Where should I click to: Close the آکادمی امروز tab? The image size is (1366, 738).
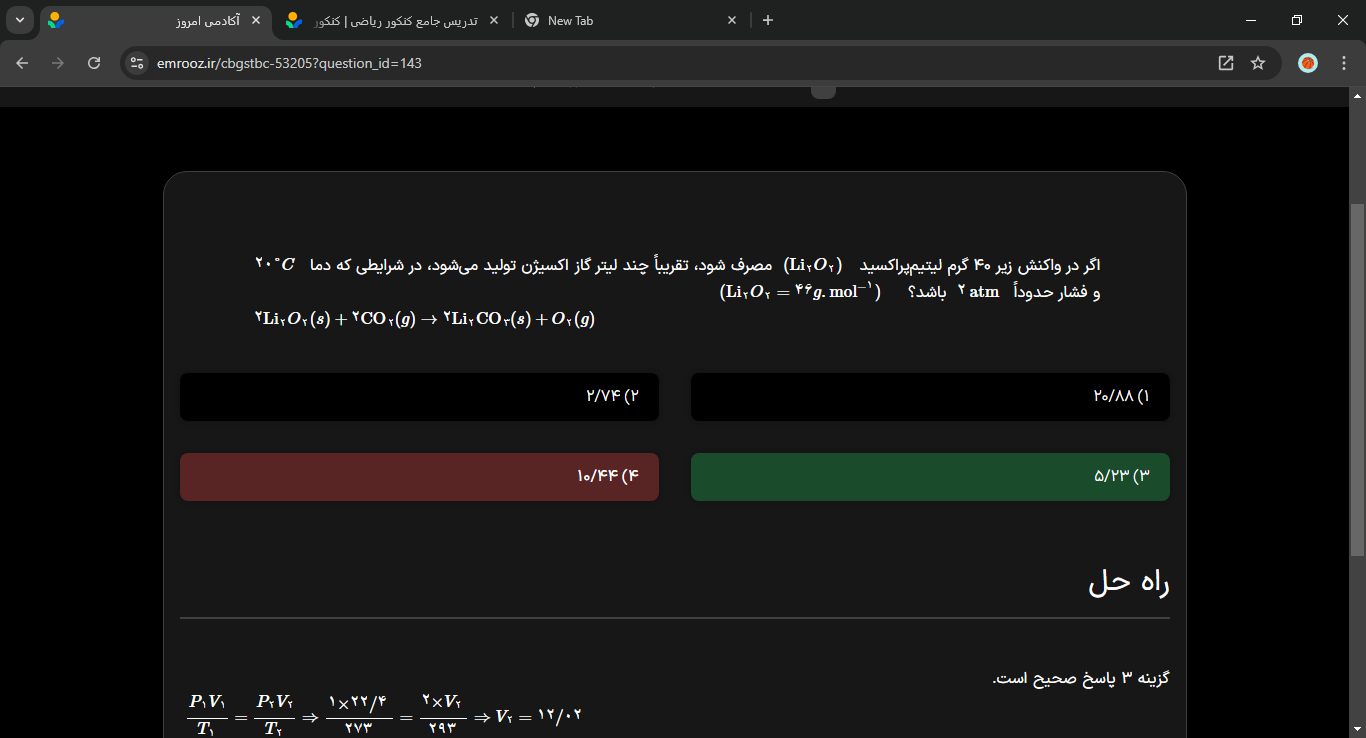(x=256, y=20)
